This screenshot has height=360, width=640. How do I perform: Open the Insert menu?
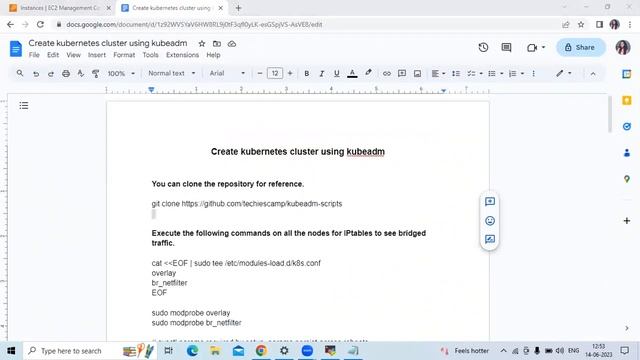coord(97,55)
